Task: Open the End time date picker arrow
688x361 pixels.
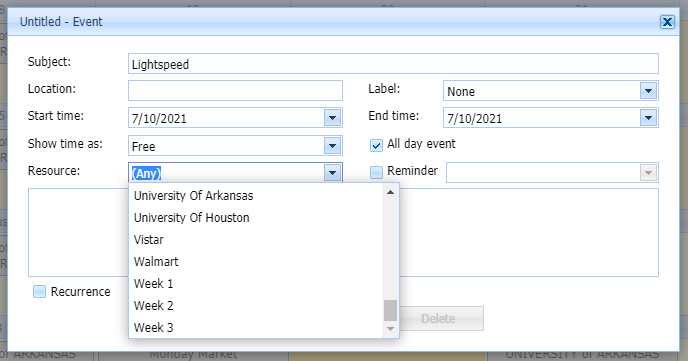Action: pos(648,118)
